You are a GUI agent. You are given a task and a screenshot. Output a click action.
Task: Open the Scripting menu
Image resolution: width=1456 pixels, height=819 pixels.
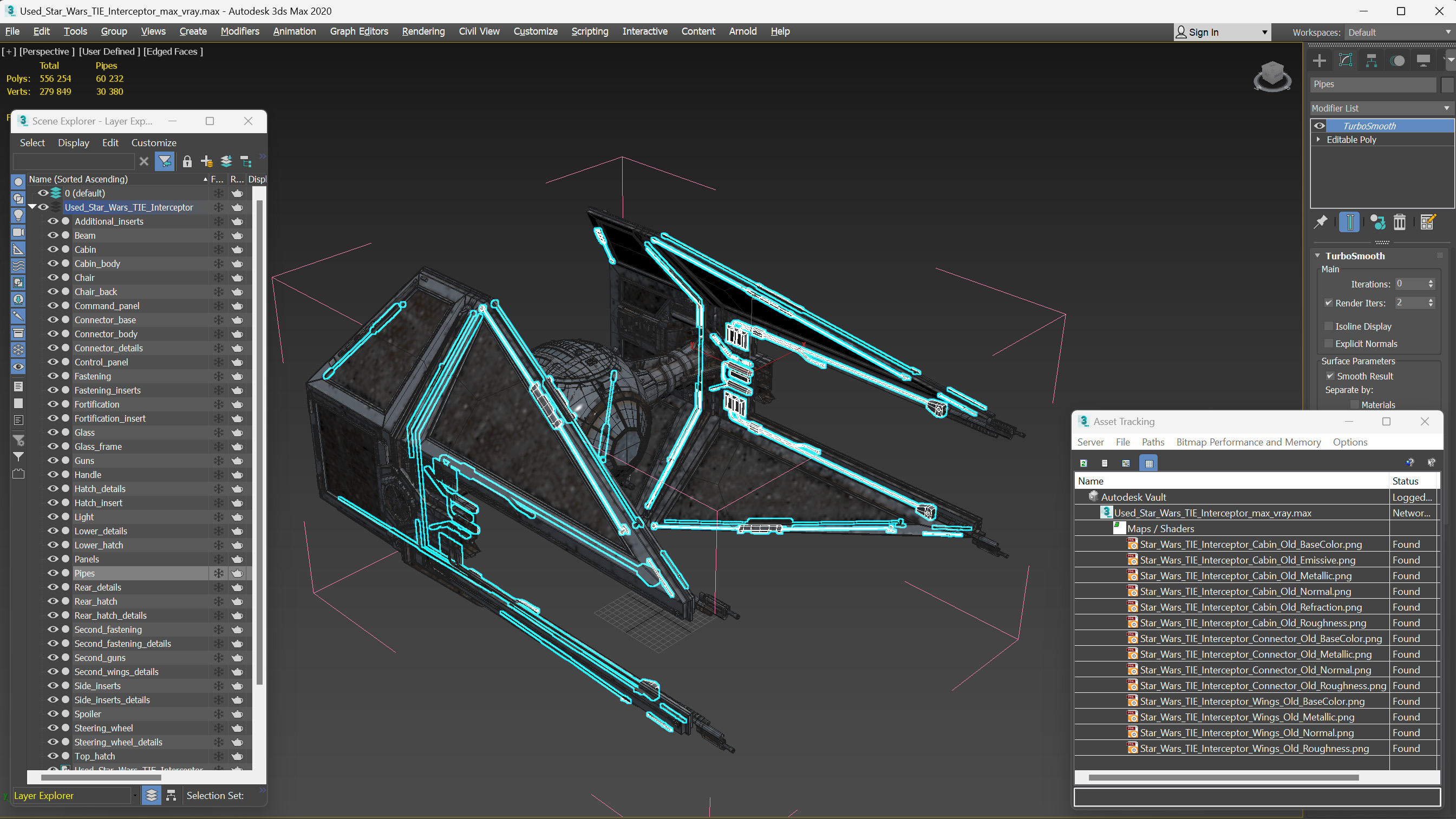[590, 31]
